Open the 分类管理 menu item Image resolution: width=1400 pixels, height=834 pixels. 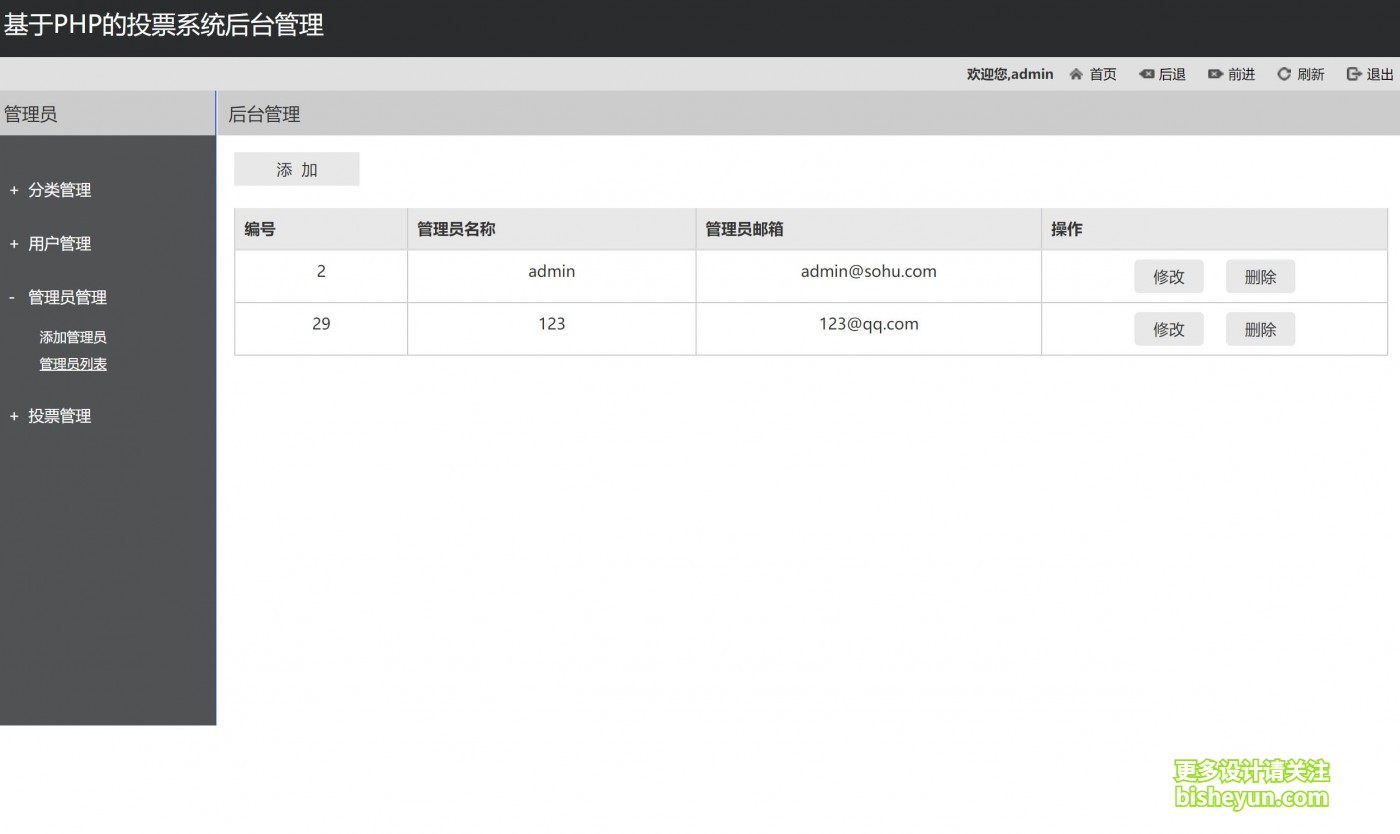click(x=60, y=190)
